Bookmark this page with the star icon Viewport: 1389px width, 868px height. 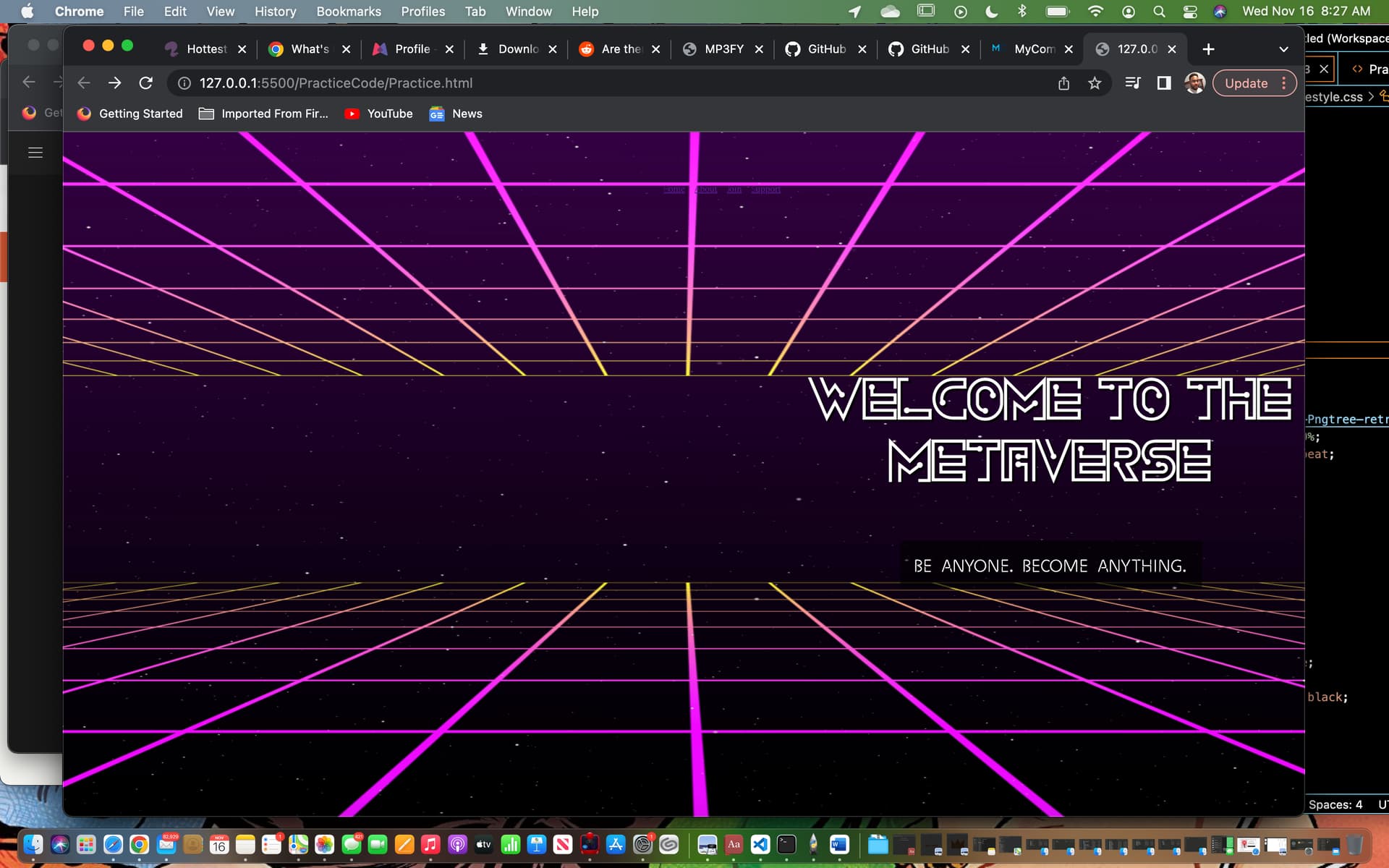tap(1095, 83)
